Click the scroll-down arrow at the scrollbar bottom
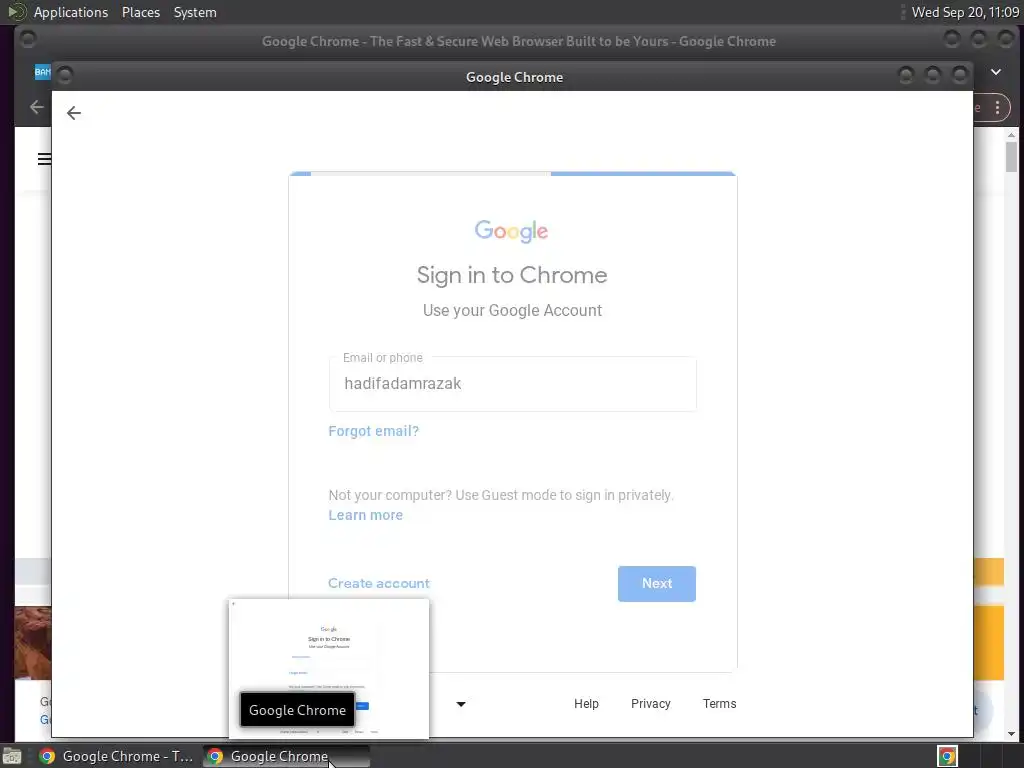The image size is (1024, 768). [x=1011, y=734]
